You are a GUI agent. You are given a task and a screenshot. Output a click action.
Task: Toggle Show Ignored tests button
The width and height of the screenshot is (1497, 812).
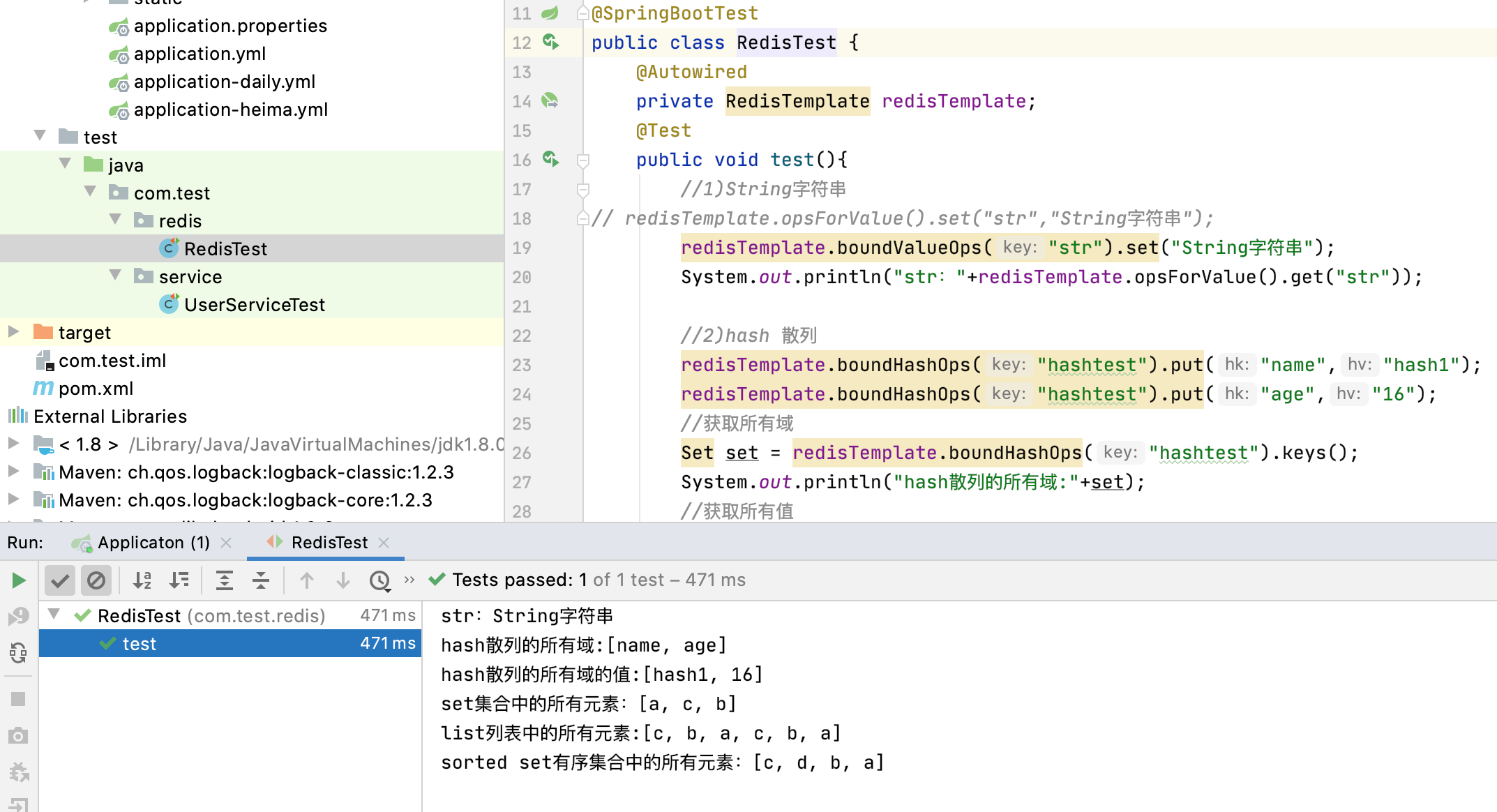(96, 580)
